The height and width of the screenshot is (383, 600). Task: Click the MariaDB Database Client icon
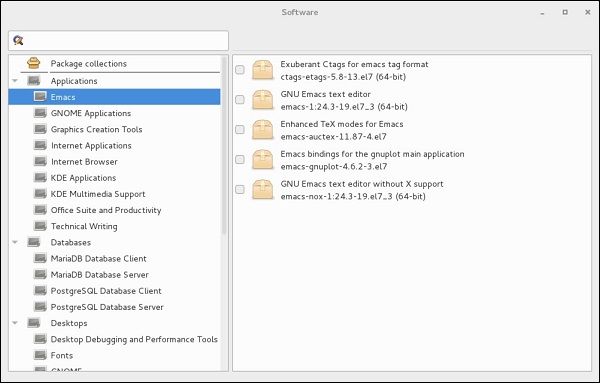pyautogui.click(x=40, y=258)
